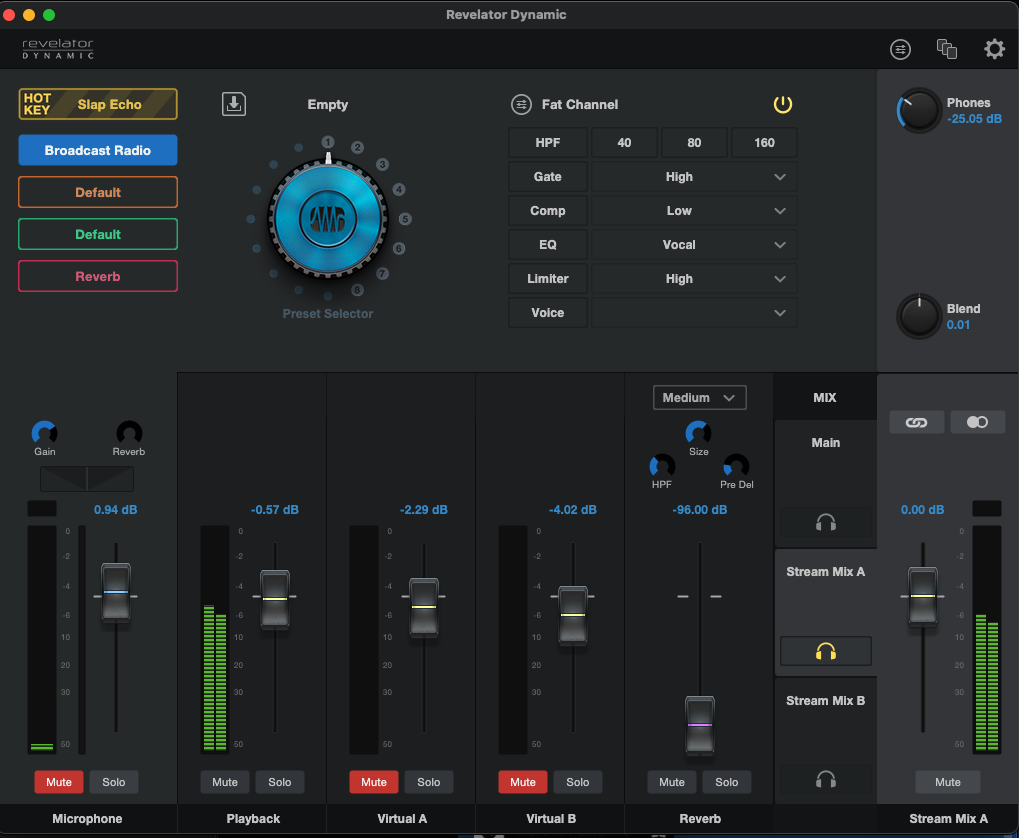Open the EQ dropdown set to Vocal

tap(693, 244)
